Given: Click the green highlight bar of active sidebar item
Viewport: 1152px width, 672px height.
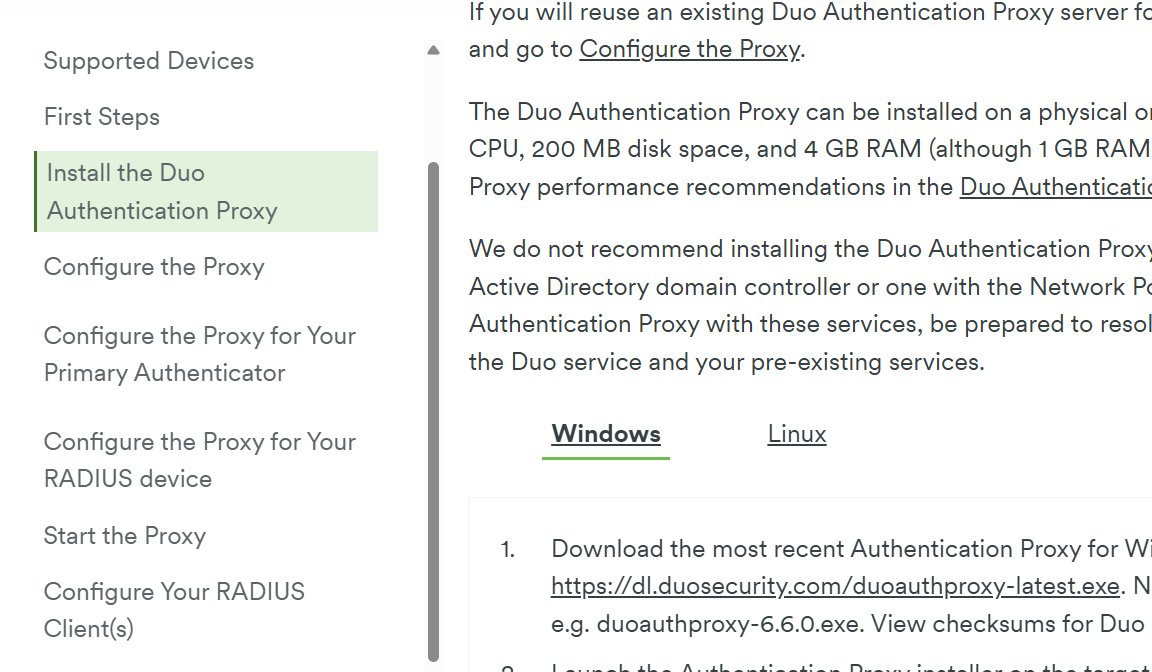Looking at the screenshot, I should point(35,192).
